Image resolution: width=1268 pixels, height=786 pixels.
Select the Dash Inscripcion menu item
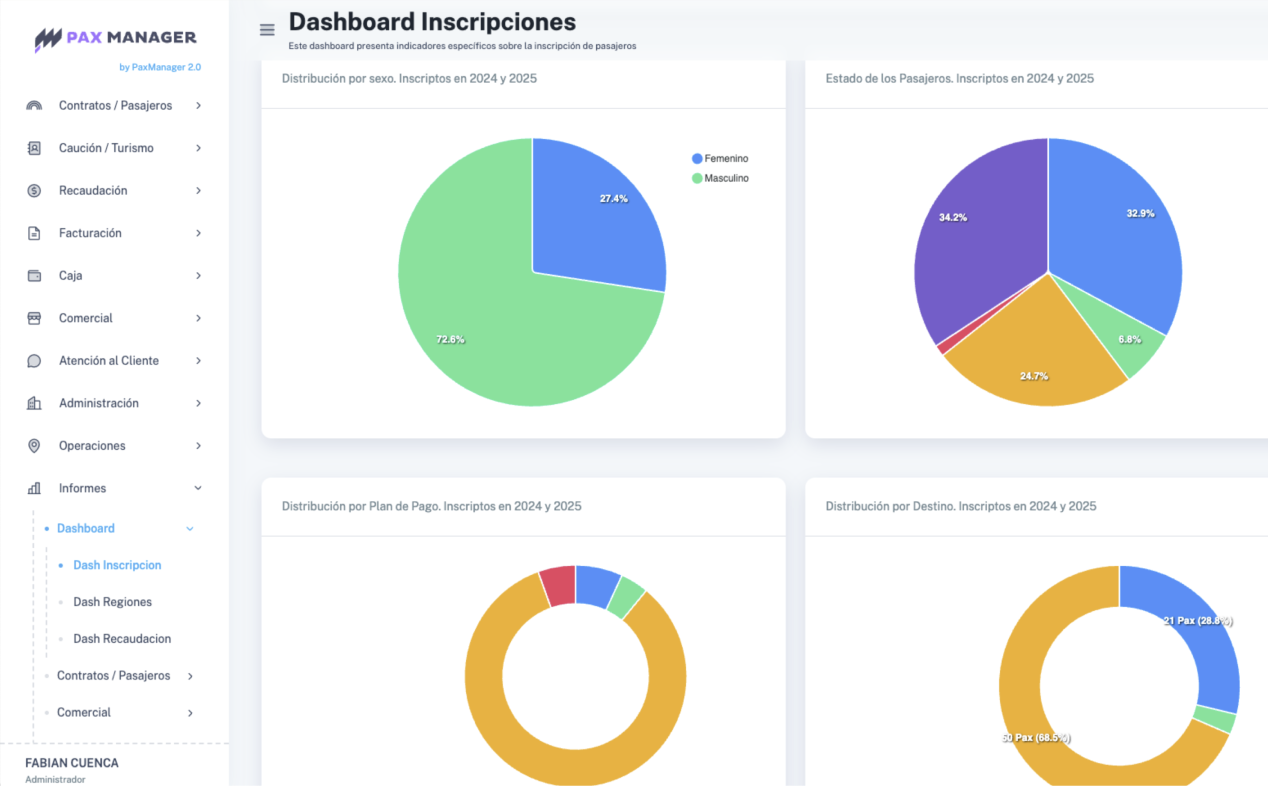click(117, 565)
